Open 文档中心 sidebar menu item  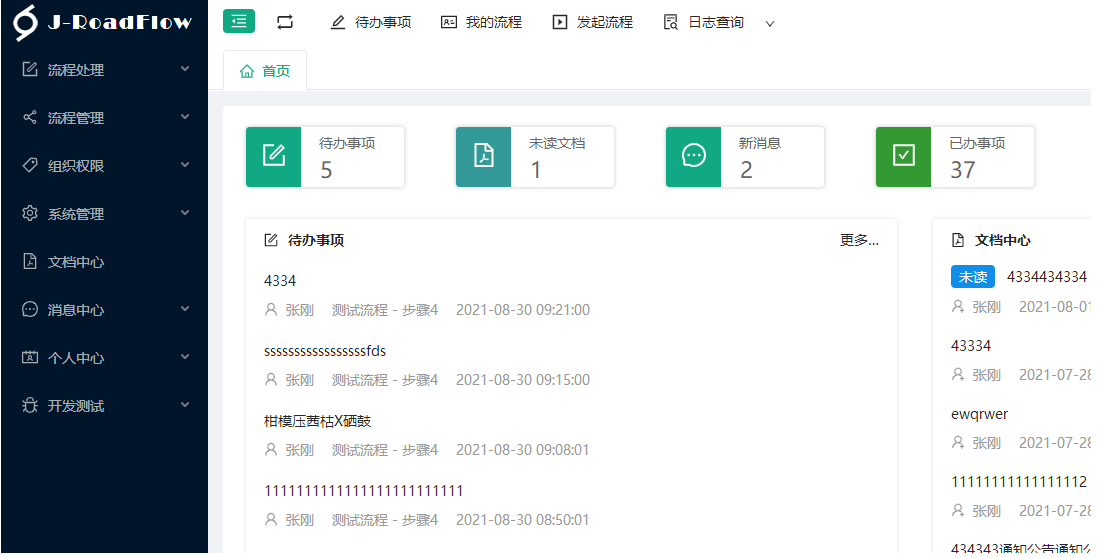pos(105,262)
